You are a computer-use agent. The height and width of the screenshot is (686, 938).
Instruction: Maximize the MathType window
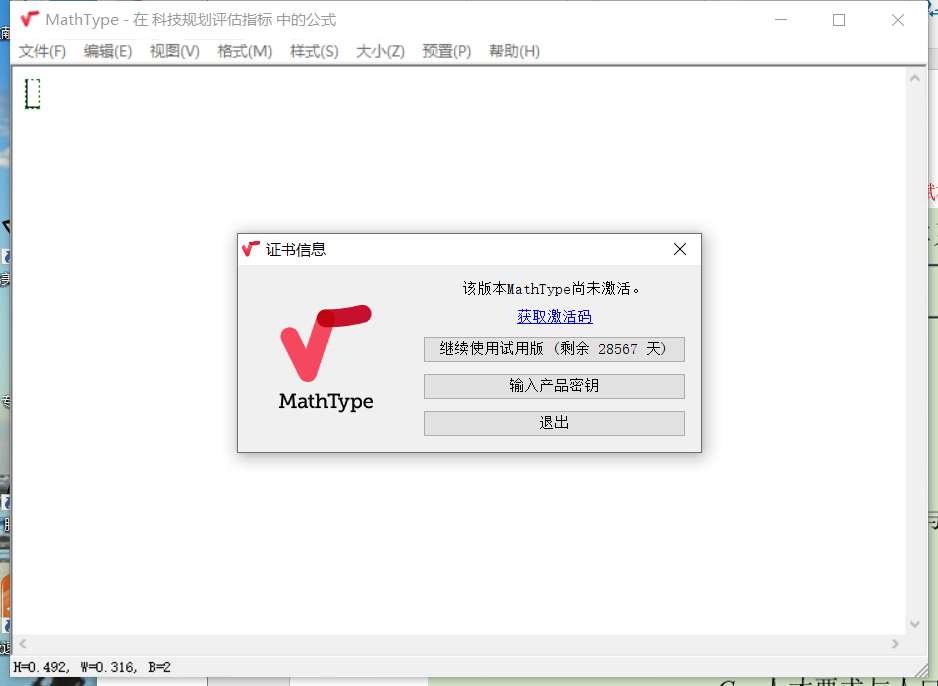[839, 20]
